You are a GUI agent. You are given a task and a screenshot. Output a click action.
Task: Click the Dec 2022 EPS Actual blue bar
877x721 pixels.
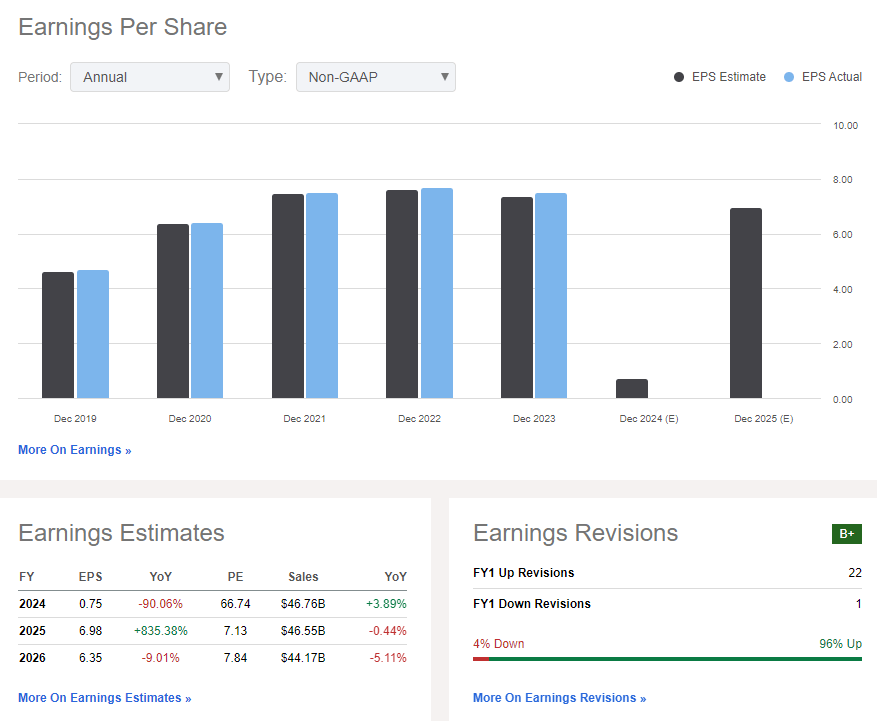[437, 294]
